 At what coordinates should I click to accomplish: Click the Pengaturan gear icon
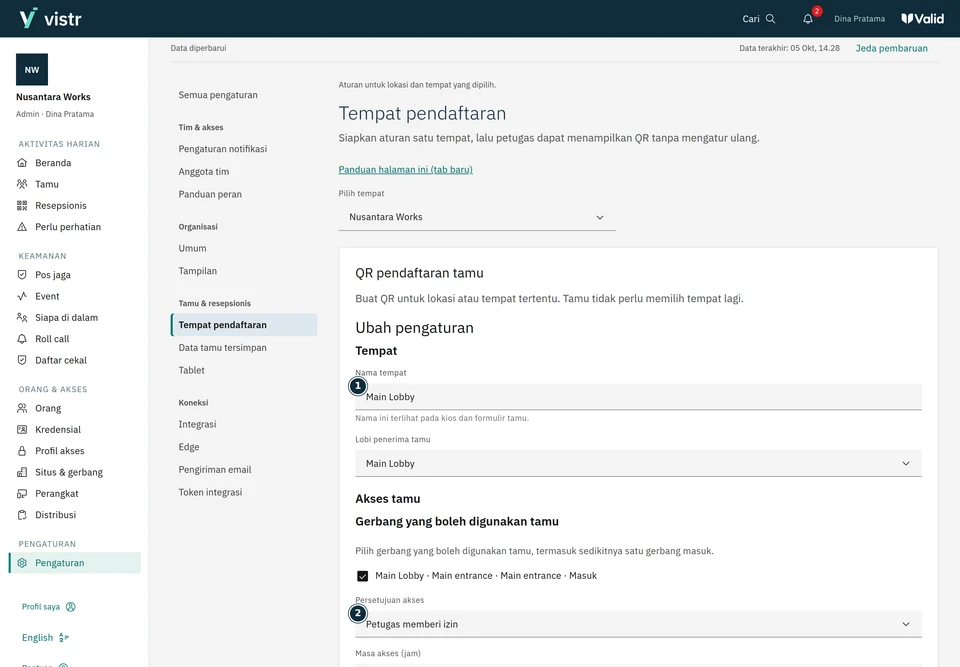point(22,563)
